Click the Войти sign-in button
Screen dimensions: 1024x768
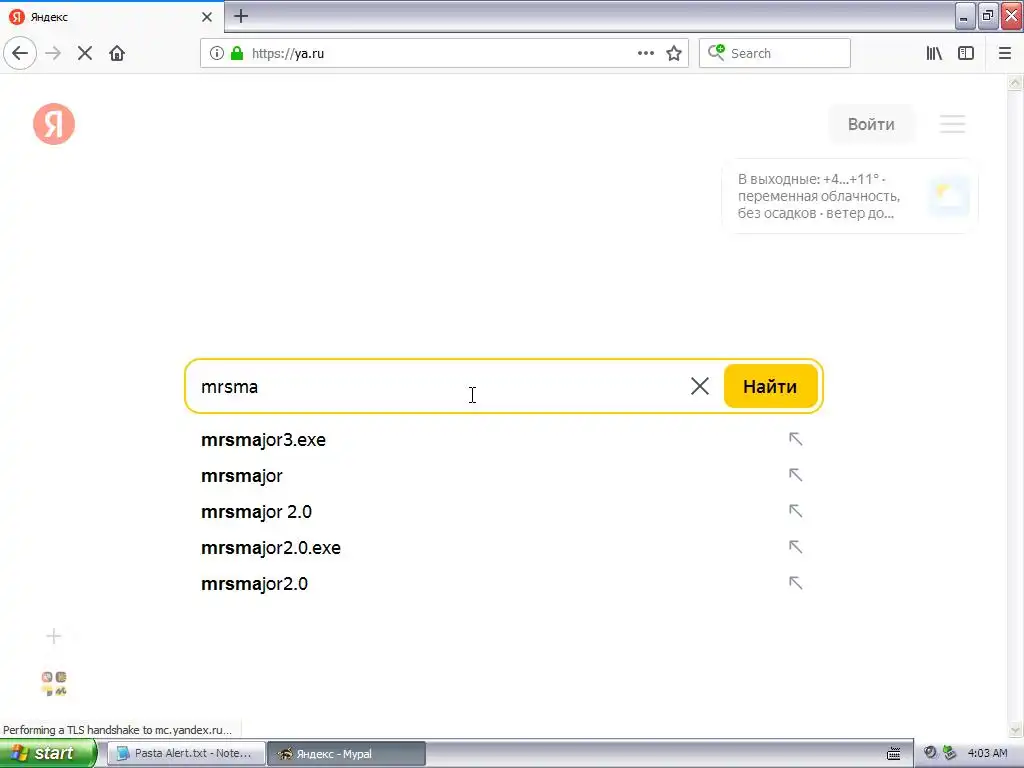pos(871,124)
